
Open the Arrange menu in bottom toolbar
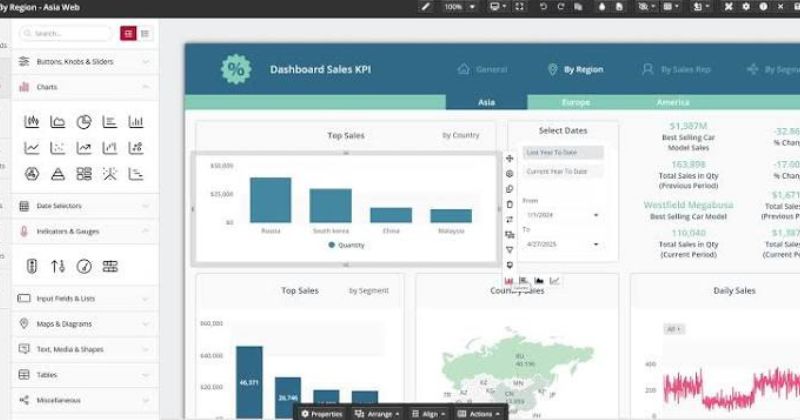click(377, 414)
